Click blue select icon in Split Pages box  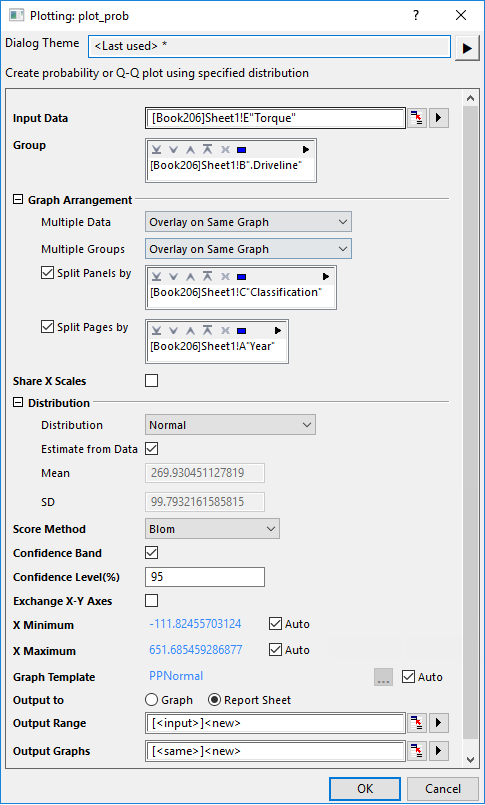pyautogui.click(x=241, y=331)
